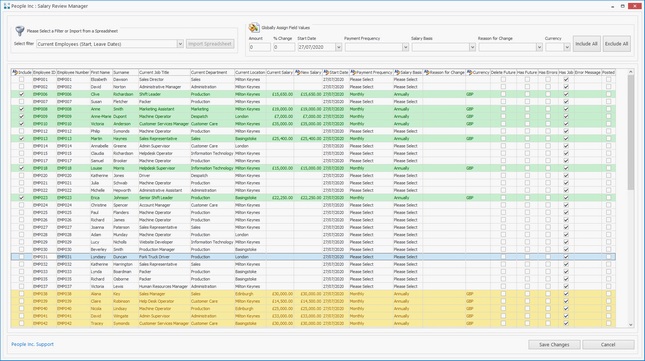This screenshot has width=645, height=361.
Task: Click the scrollbar up arrow
Action: (x=631, y=72)
